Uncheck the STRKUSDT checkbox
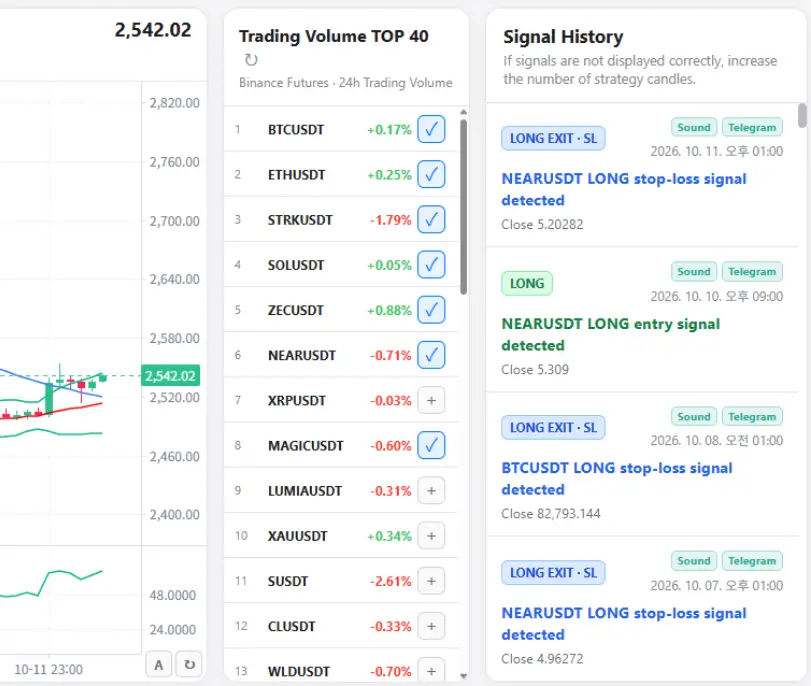The width and height of the screenshot is (811, 686). pyautogui.click(x=431, y=219)
